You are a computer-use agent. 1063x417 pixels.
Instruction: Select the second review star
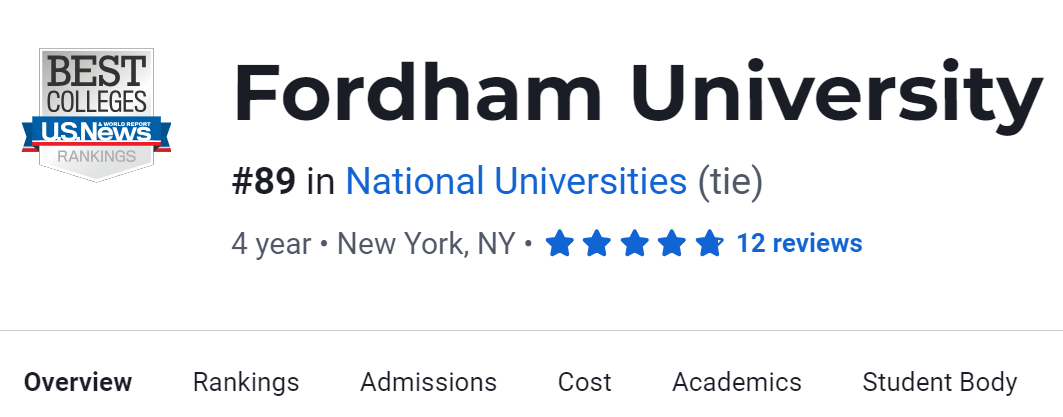click(x=597, y=243)
